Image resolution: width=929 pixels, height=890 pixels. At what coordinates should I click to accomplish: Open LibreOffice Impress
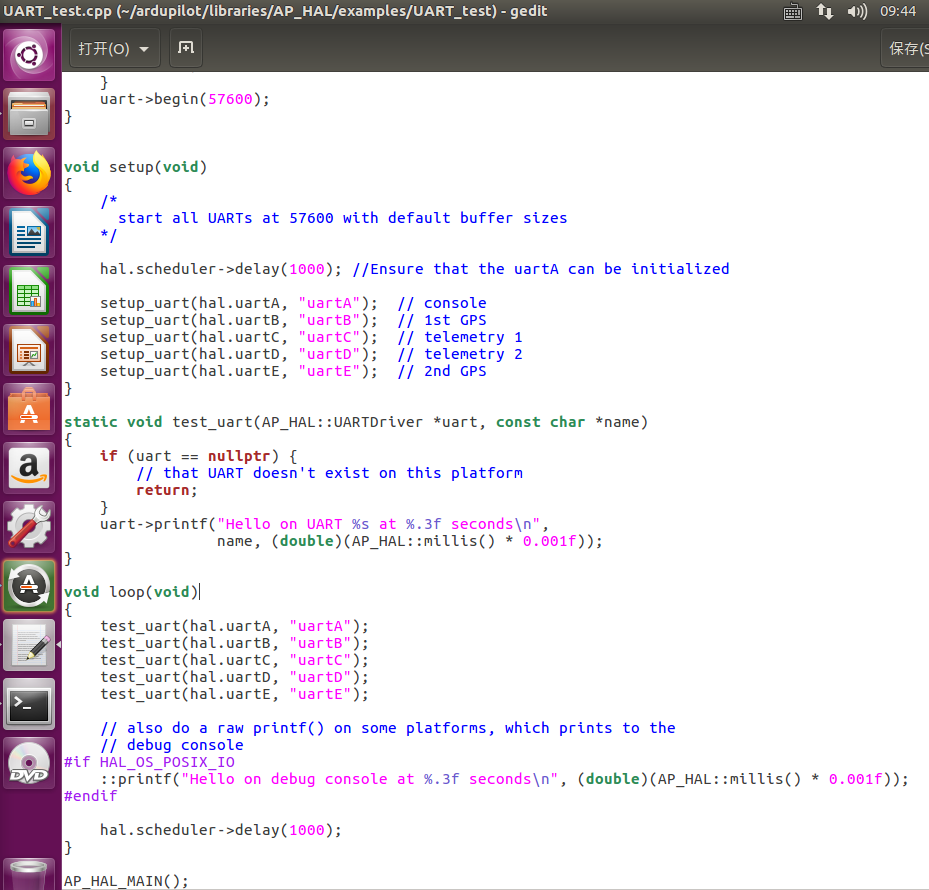pos(28,350)
